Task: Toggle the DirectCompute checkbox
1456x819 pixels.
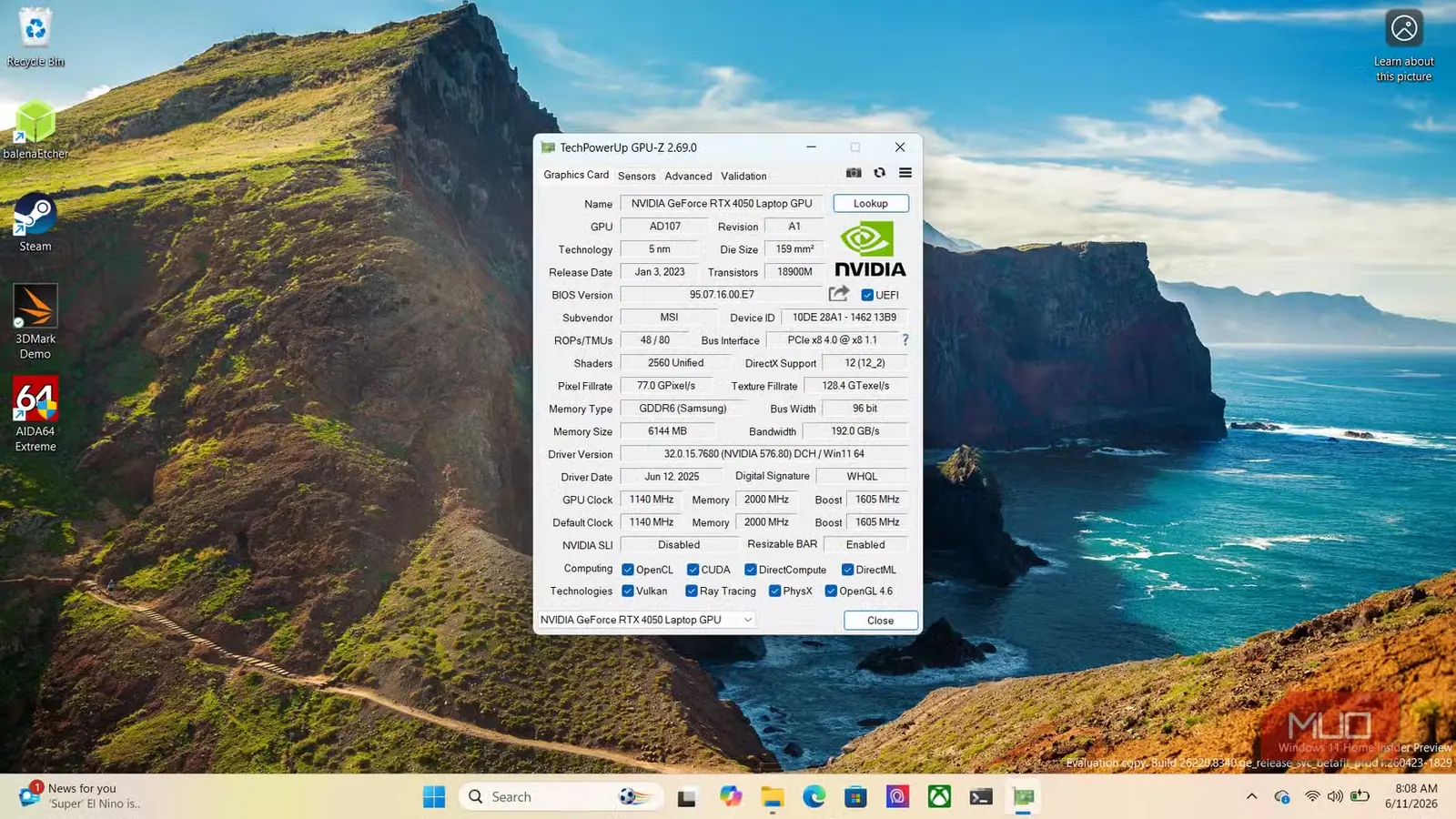Action: 751,570
